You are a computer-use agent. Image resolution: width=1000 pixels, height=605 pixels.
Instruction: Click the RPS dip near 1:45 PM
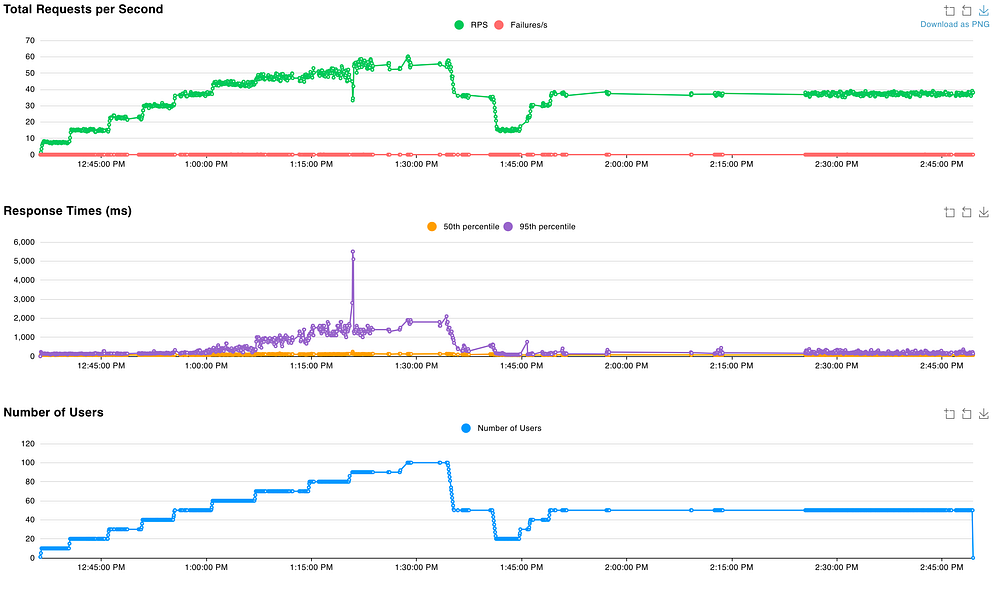(508, 129)
